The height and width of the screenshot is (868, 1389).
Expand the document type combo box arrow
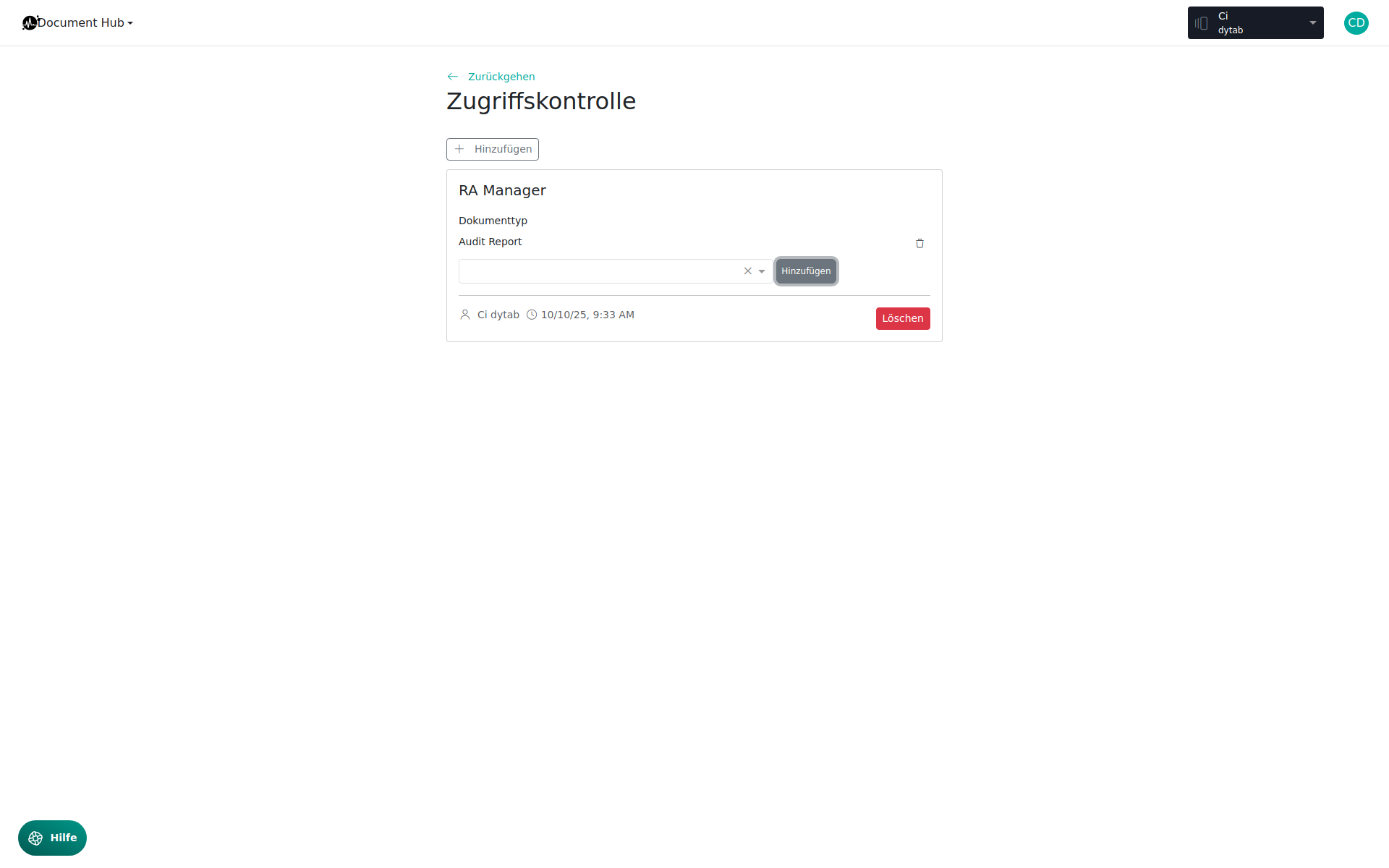point(762,271)
